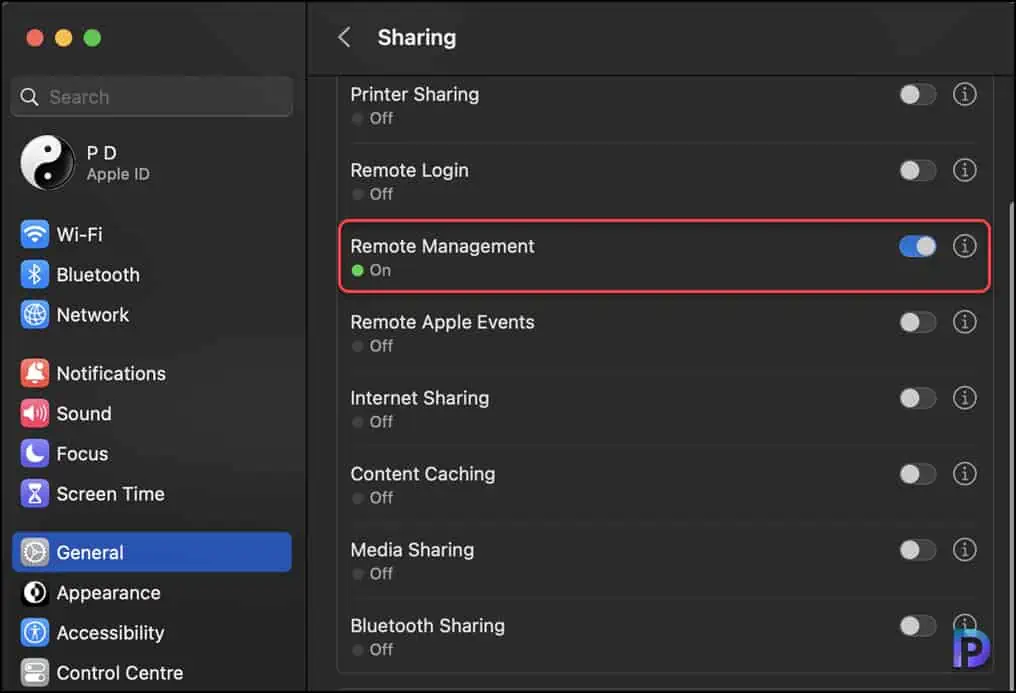Click the Remote Management label
Screen dimensions: 1016x693
click(443, 246)
